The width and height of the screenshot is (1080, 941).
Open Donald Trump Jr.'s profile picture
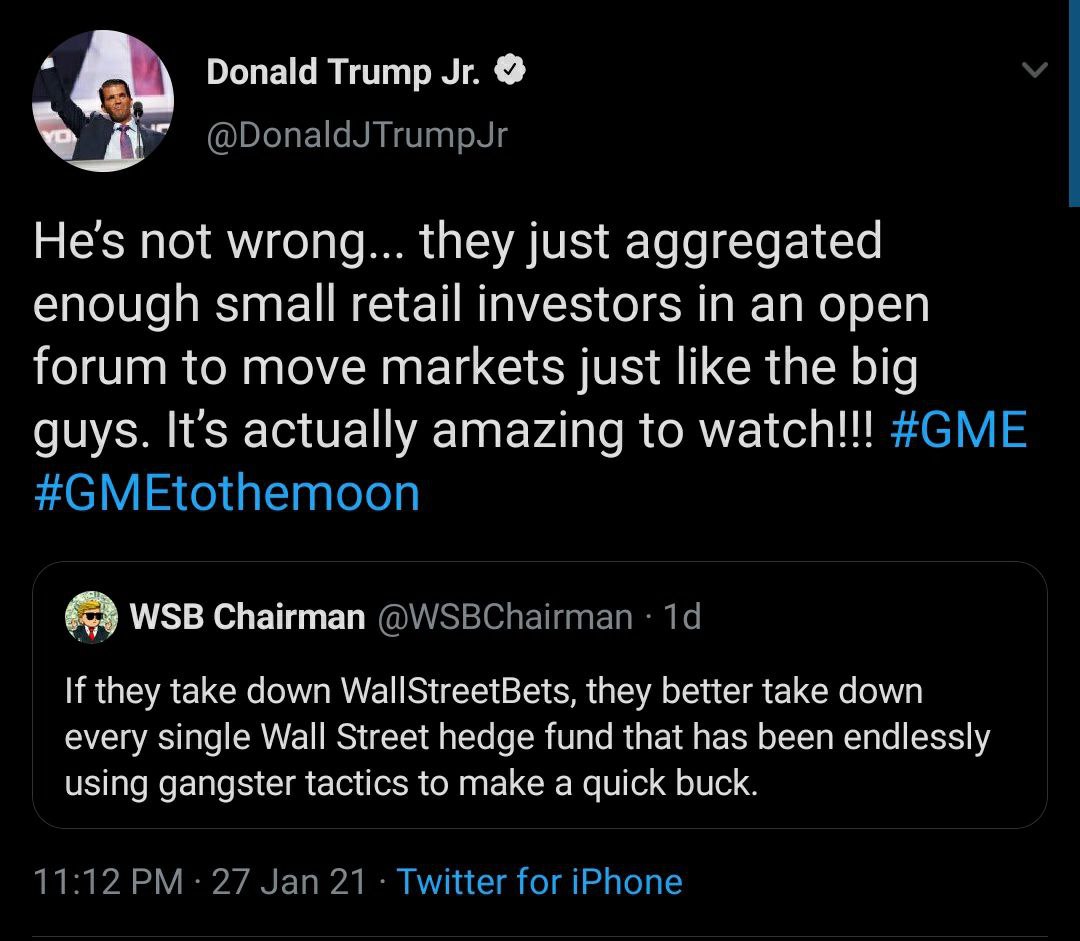103,102
